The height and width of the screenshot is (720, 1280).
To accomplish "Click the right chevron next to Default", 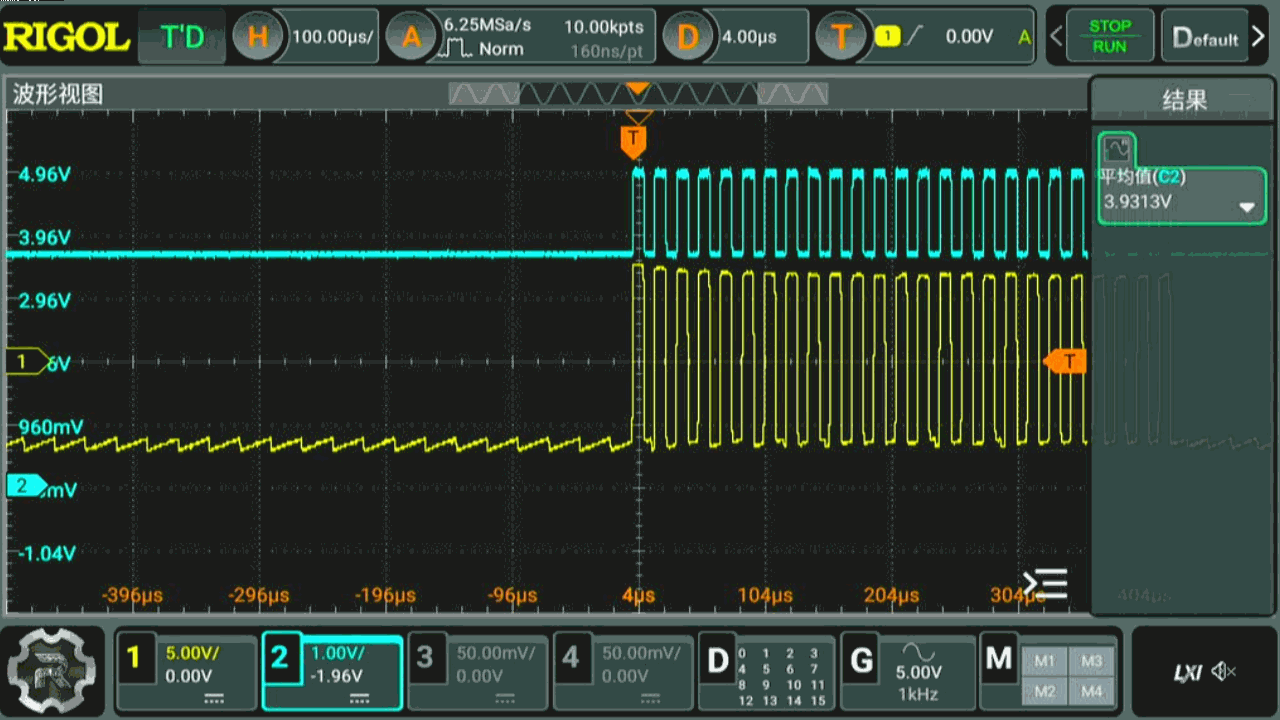I will pos(1258,36).
